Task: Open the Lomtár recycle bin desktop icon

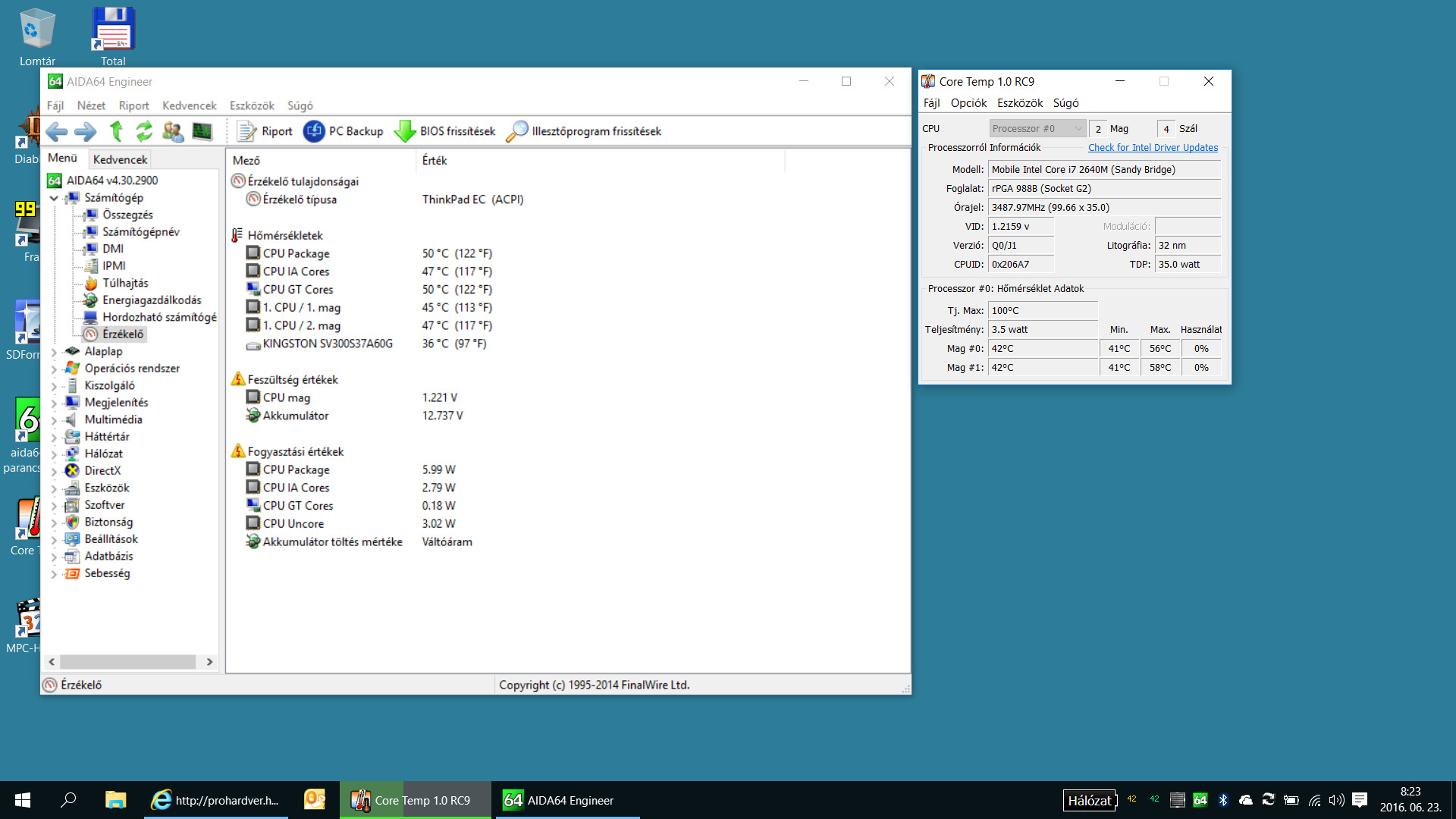Action: tap(37, 37)
